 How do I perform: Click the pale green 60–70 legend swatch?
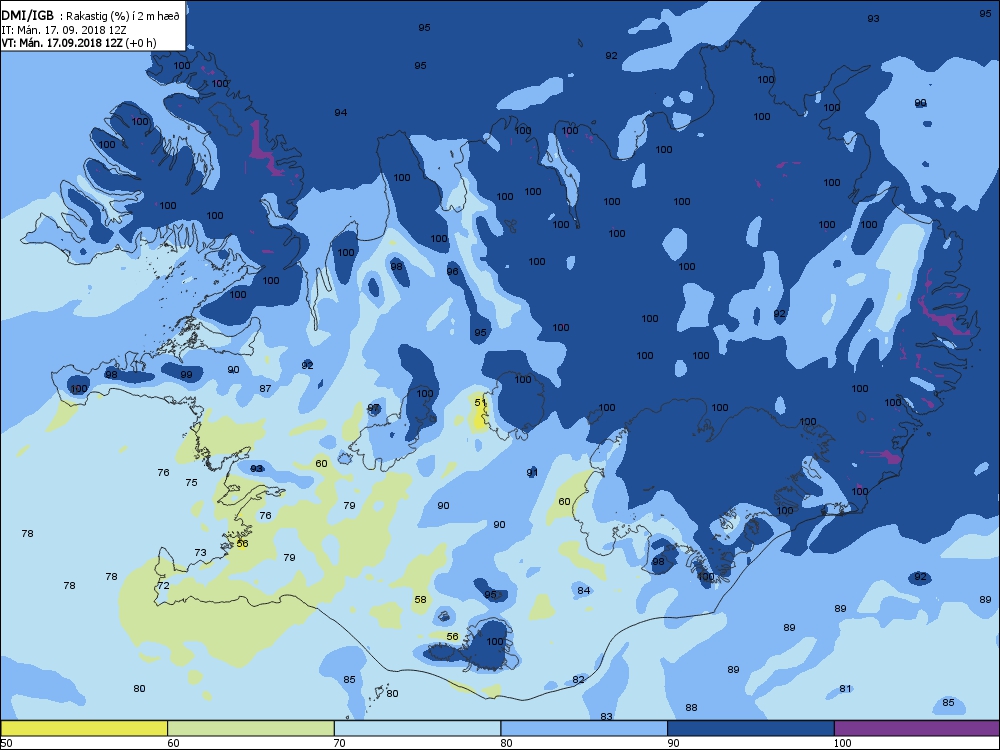(x=251, y=728)
